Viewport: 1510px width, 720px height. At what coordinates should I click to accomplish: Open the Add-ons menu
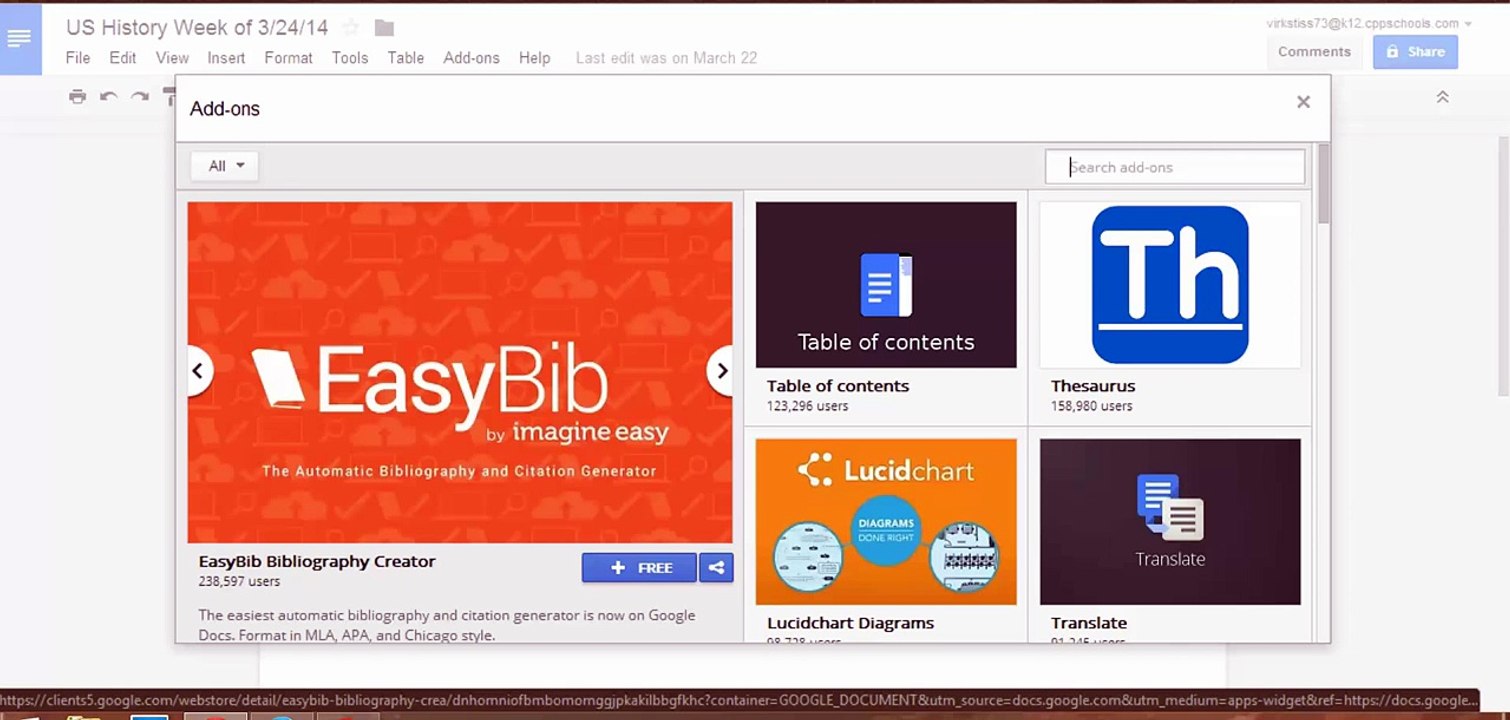pyautogui.click(x=471, y=58)
